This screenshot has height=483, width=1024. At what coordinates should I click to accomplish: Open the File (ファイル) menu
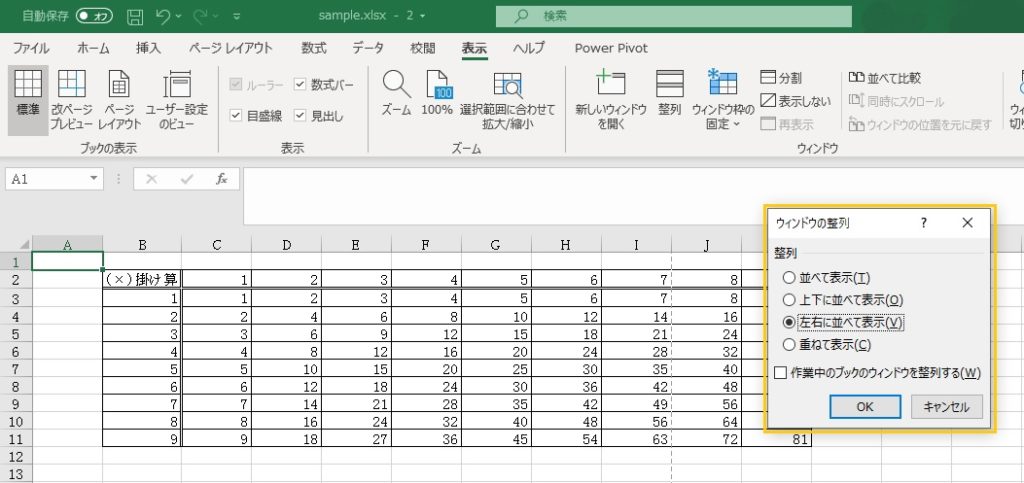point(31,48)
